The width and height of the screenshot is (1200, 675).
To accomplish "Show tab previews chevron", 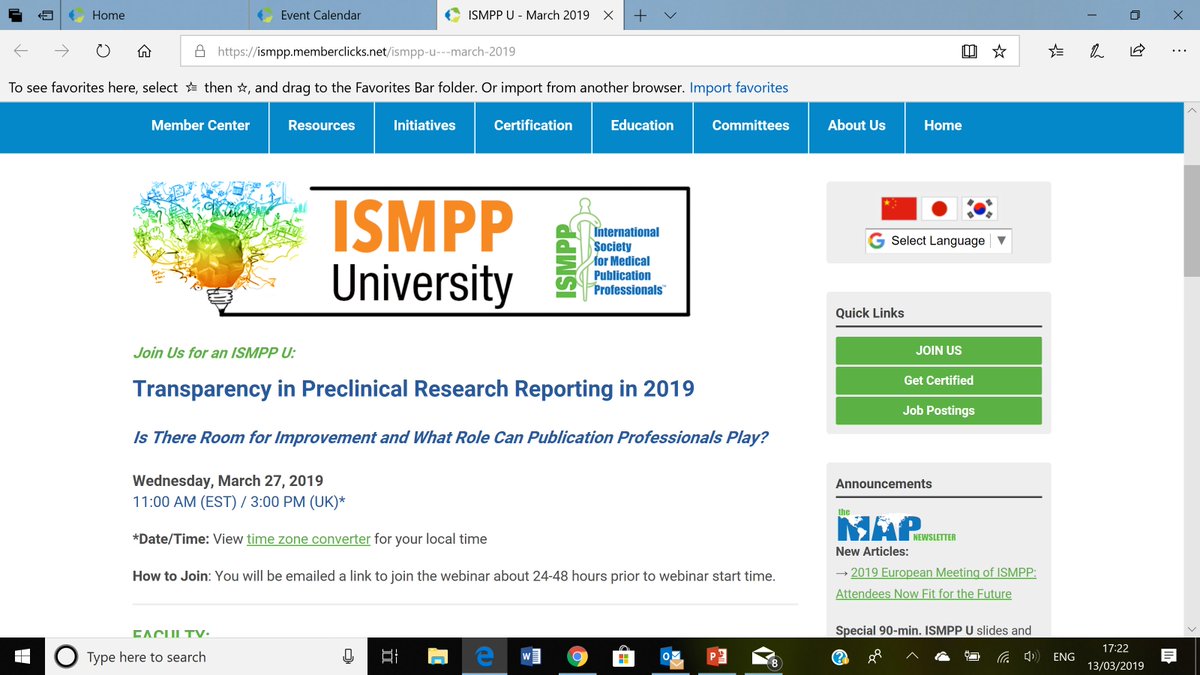I will click(x=671, y=15).
